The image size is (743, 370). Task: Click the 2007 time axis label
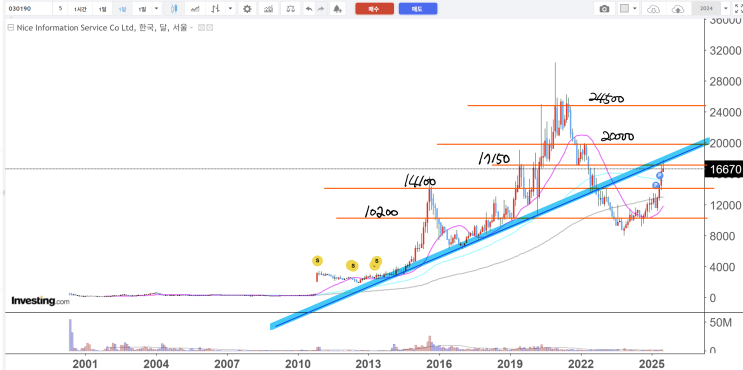227,364
